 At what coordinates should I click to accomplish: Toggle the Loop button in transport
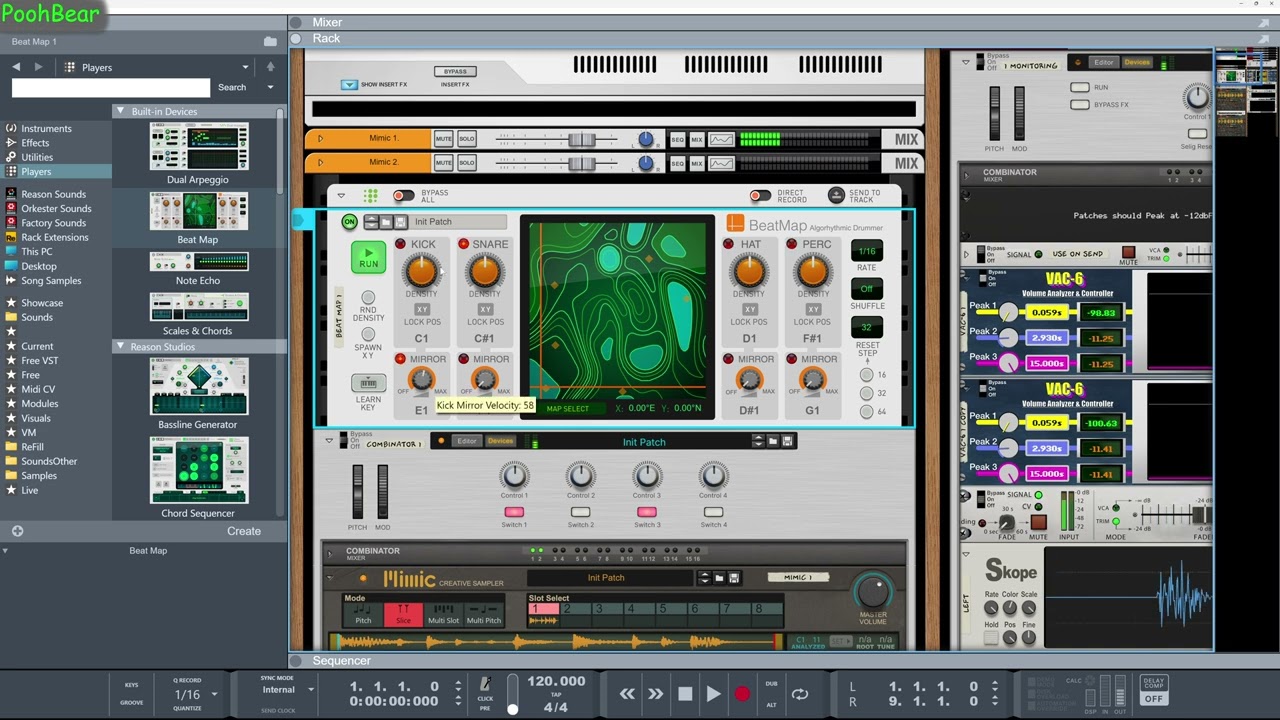(x=800, y=694)
